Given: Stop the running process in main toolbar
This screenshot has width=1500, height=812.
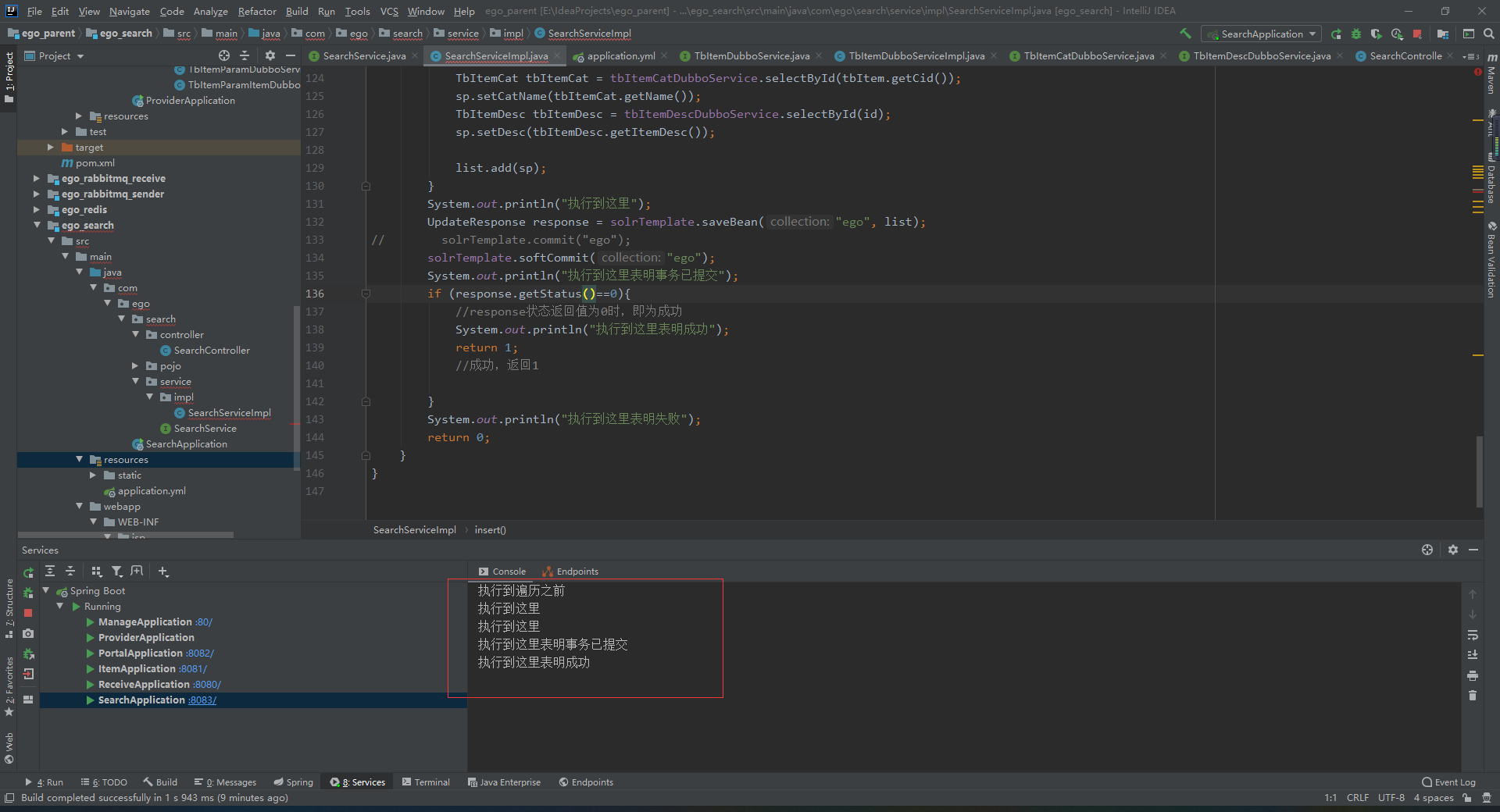Looking at the screenshot, I should click(x=1417, y=34).
